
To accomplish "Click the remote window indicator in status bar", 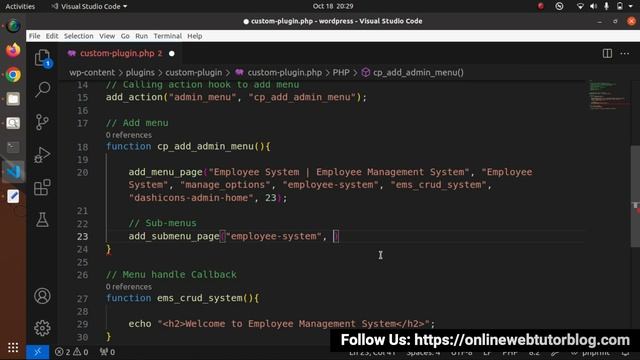I will [38, 352].
